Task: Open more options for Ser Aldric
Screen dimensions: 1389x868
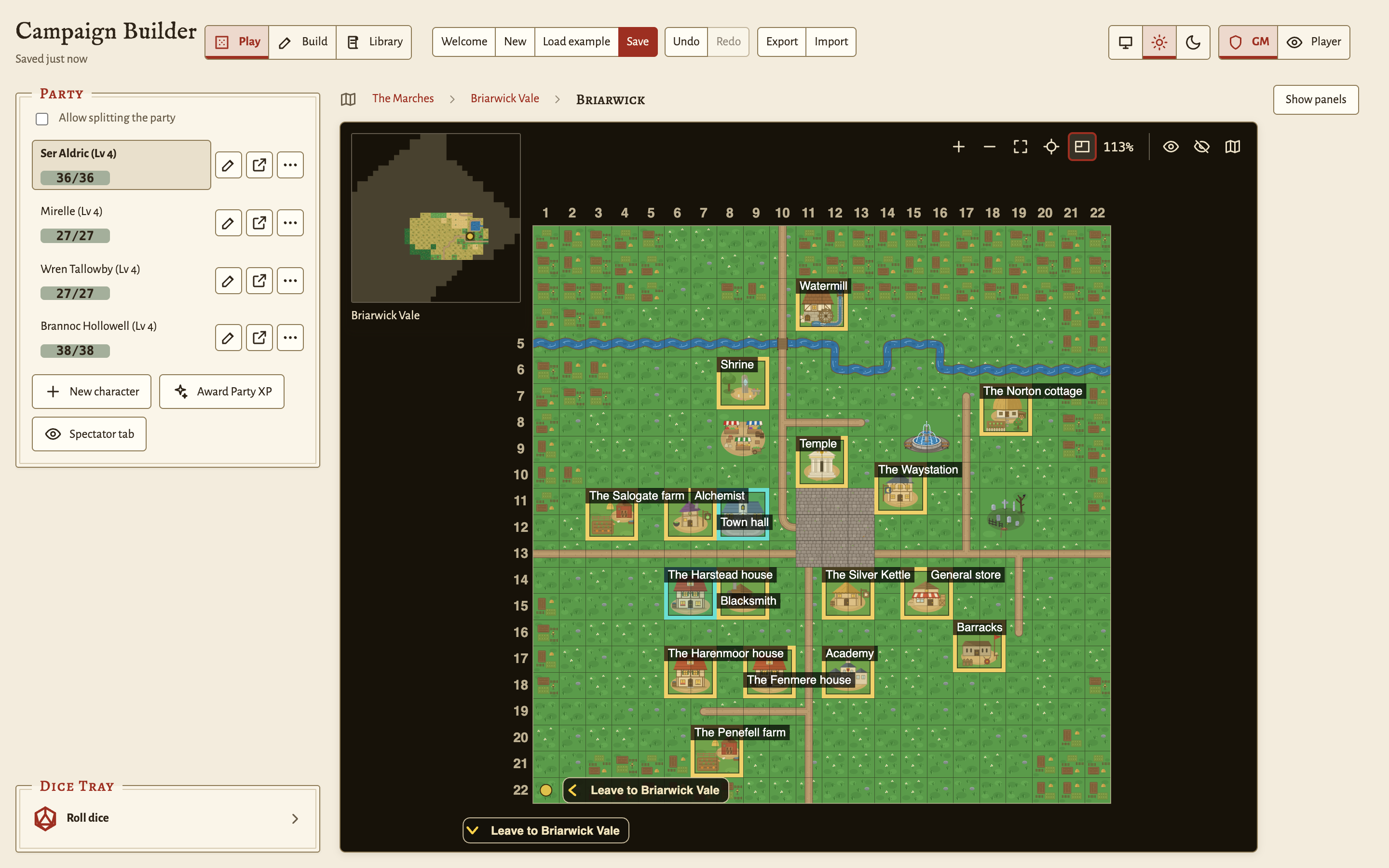Action: (x=290, y=165)
